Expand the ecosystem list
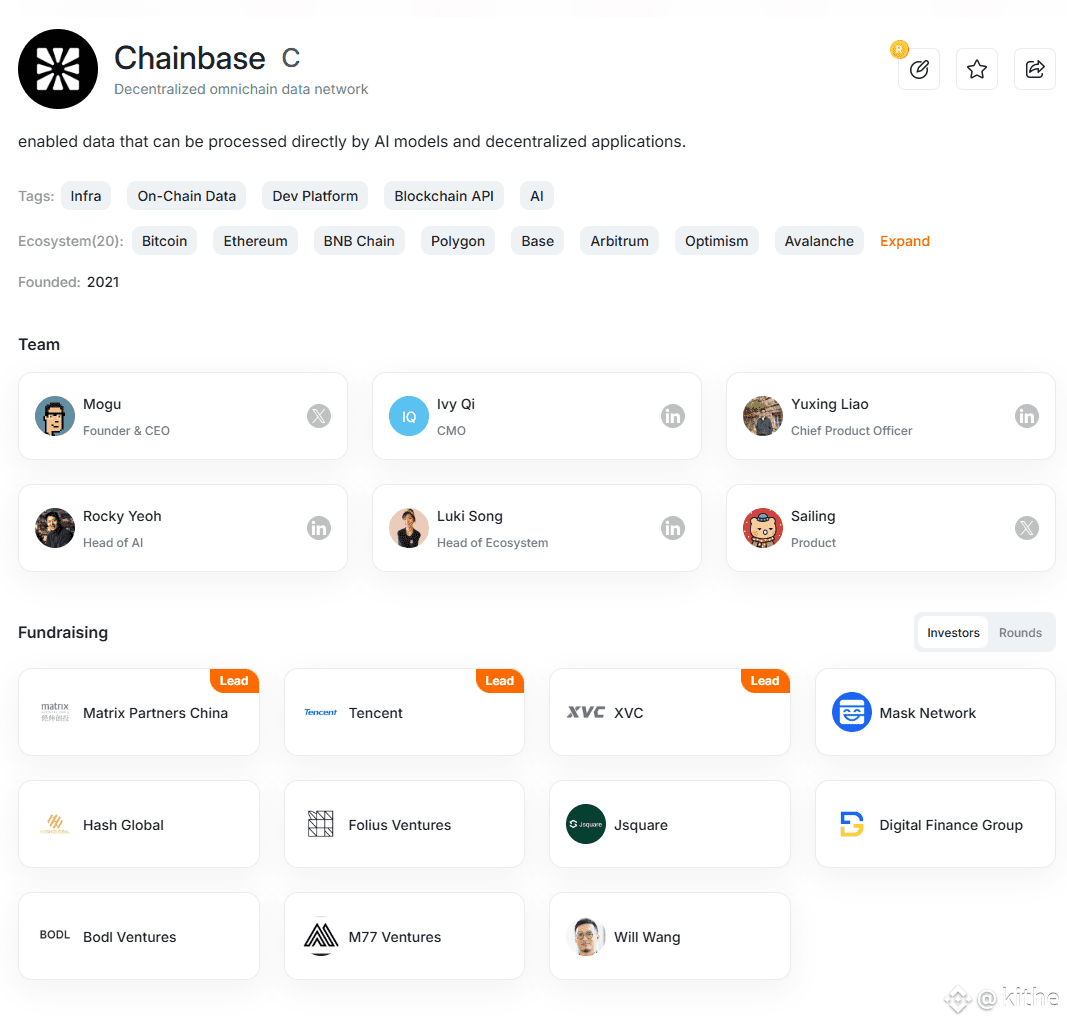This screenshot has width=1067, height=1025. (x=904, y=241)
